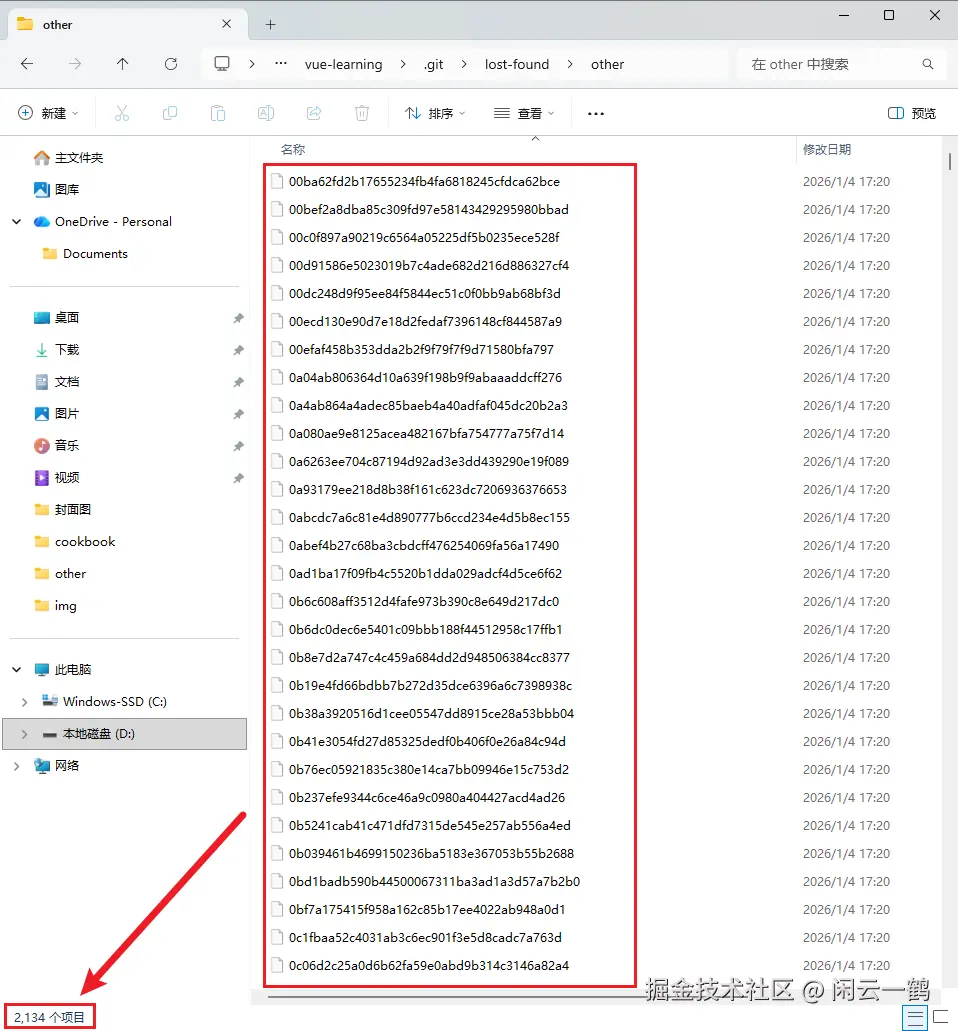Image resolution: width=958 pixels, height=1031 pixels.
Task: Open the 排序 sort dropdown
Action: pyautogui.click(x=435, y=113)
